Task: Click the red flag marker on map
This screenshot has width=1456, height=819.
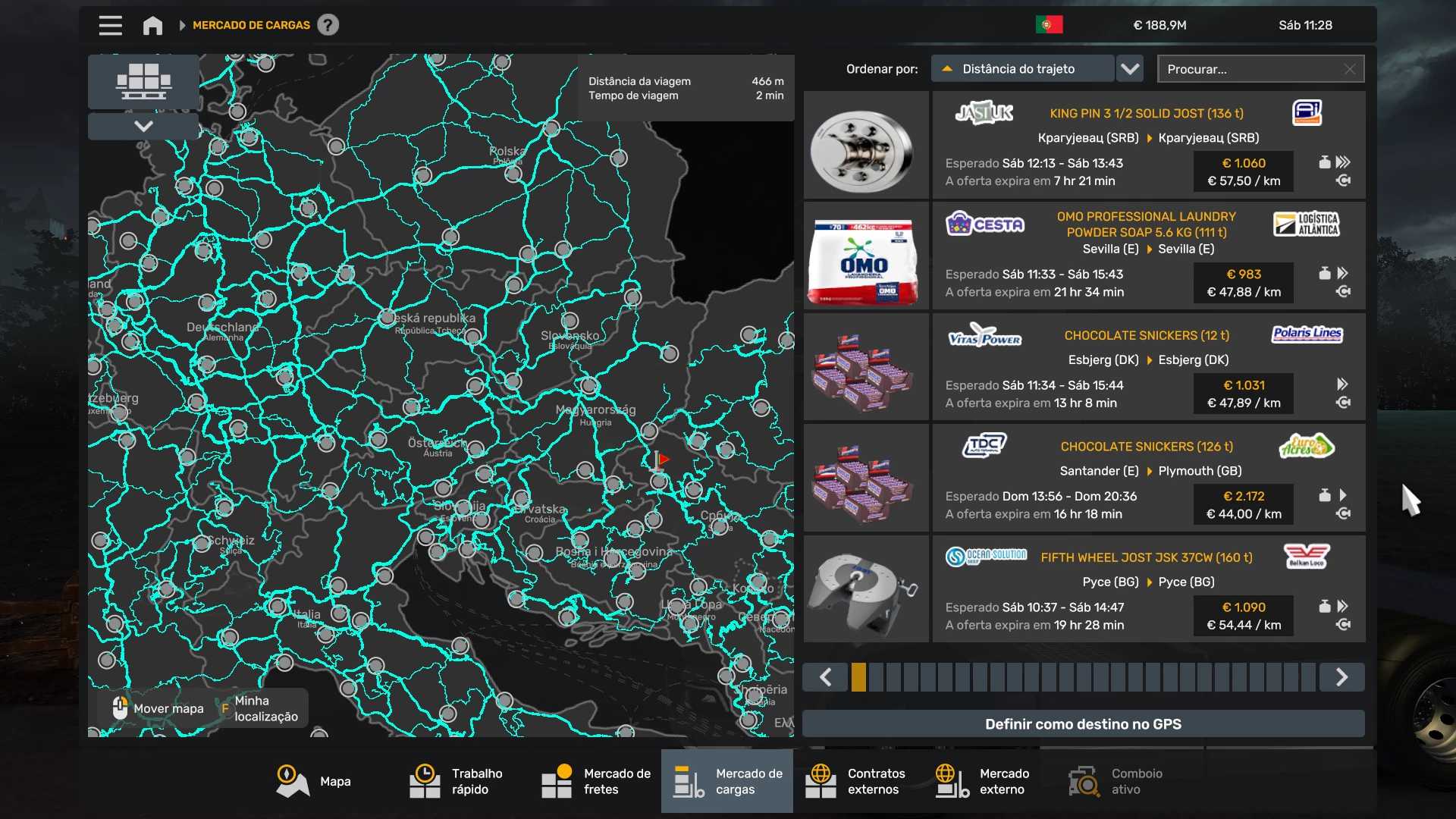Action: click(x=661, y=460)
